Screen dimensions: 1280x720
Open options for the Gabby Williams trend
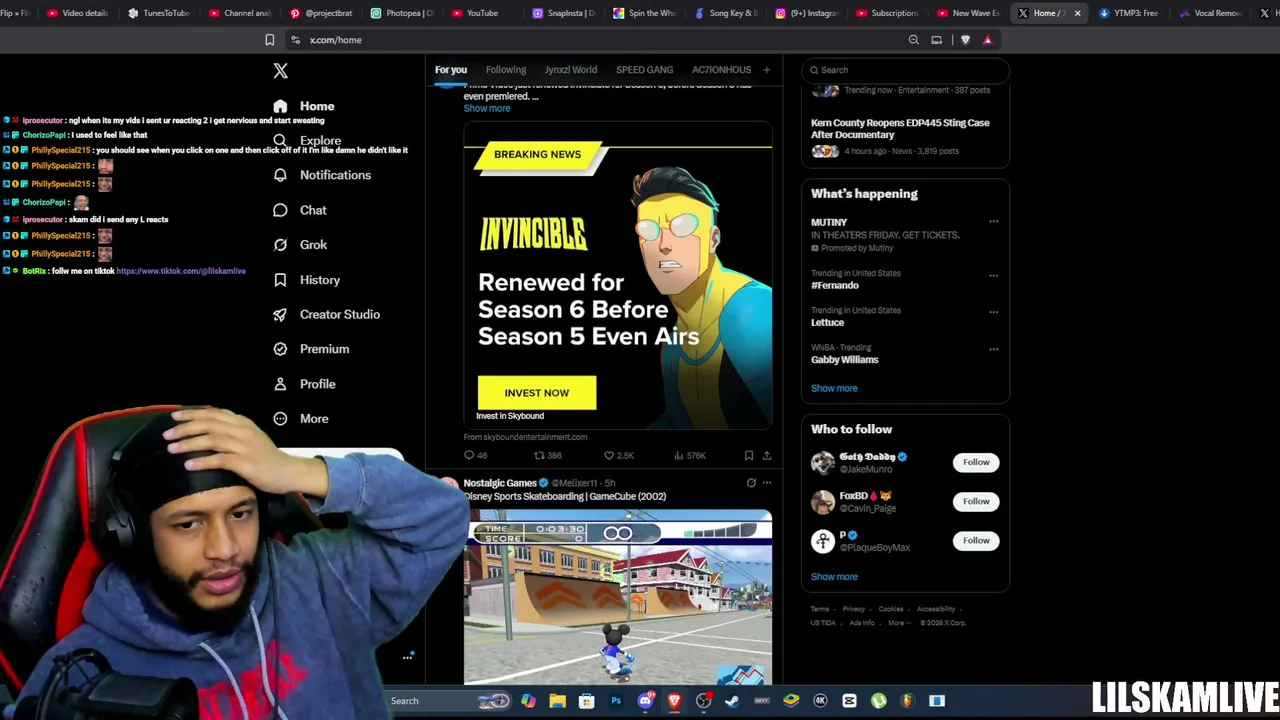point(993,349)
